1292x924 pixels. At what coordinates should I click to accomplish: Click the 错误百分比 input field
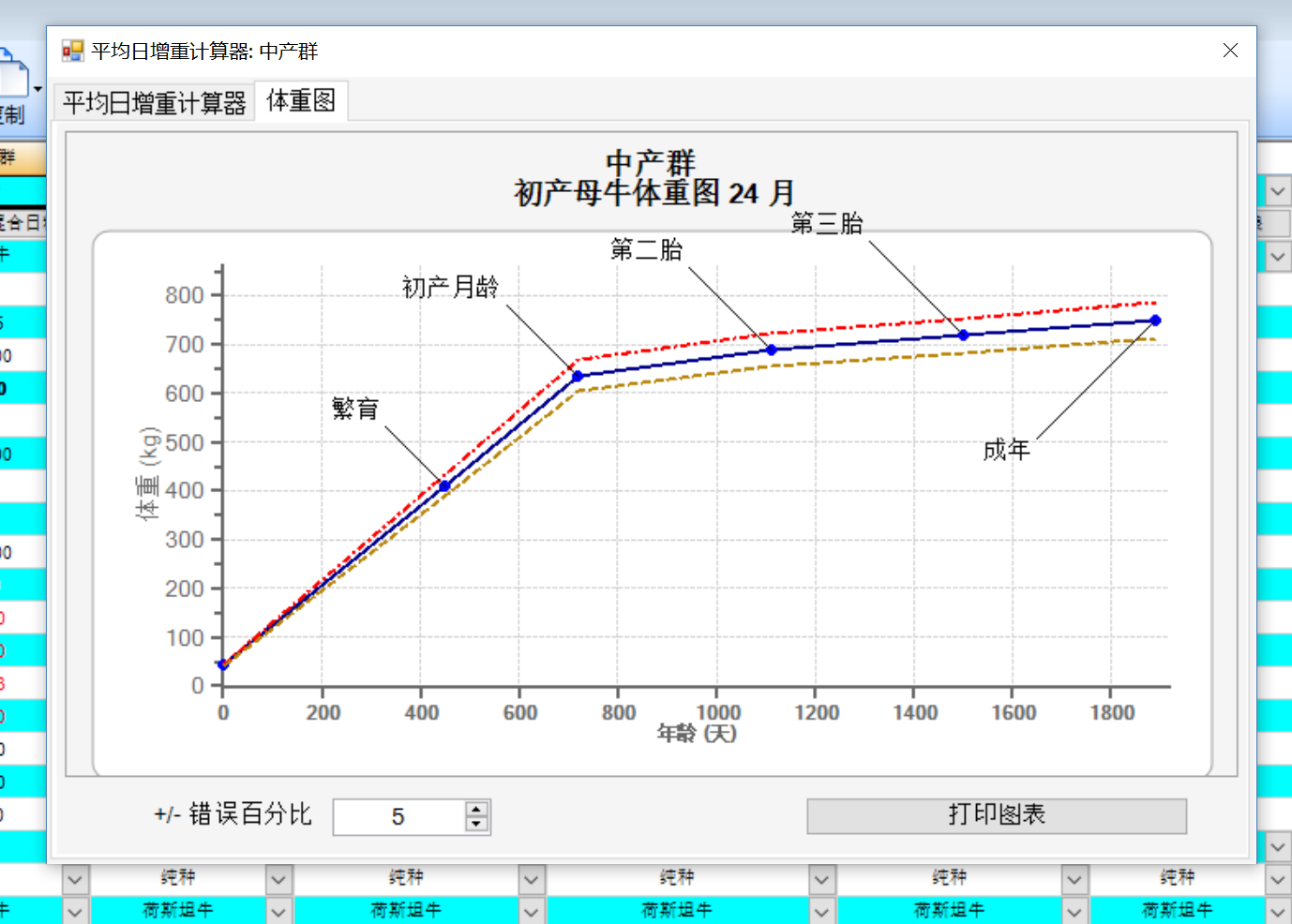point(398,817)
